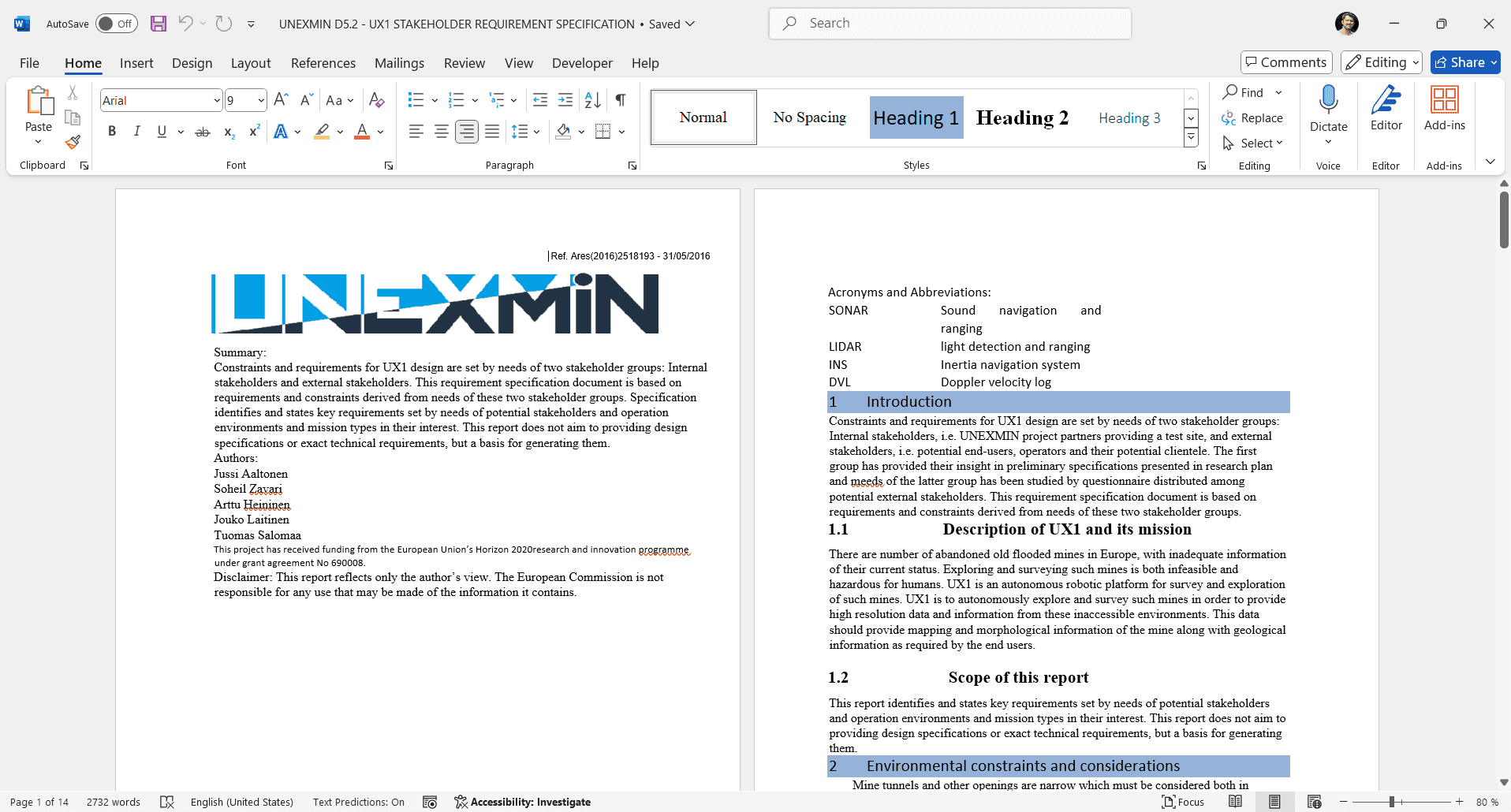This screenshot has width=1511, height=812.
Task: Align text left
Action: [x=416, y=132]
